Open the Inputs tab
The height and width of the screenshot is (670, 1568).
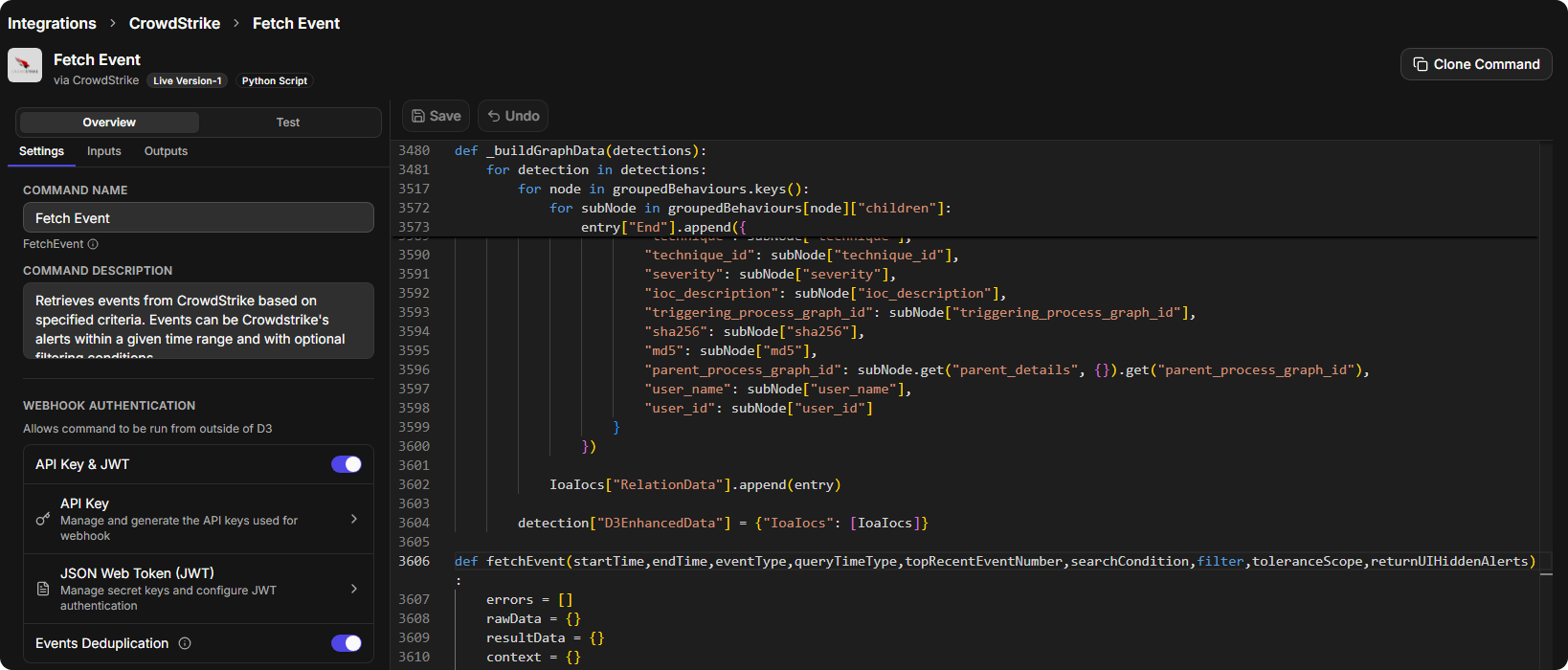tap(104, 151)
